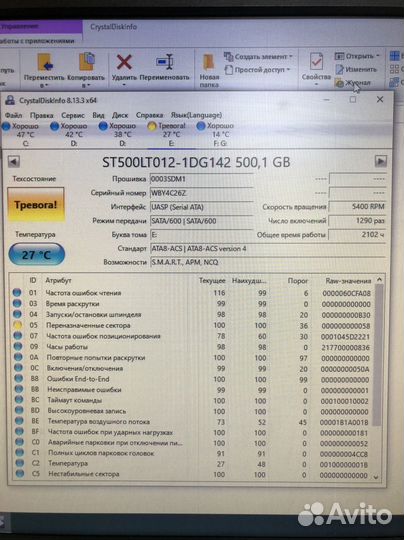Select row Температура воздушного потока
This screenshot has width=404, height=540.
(x=192, y=422)
